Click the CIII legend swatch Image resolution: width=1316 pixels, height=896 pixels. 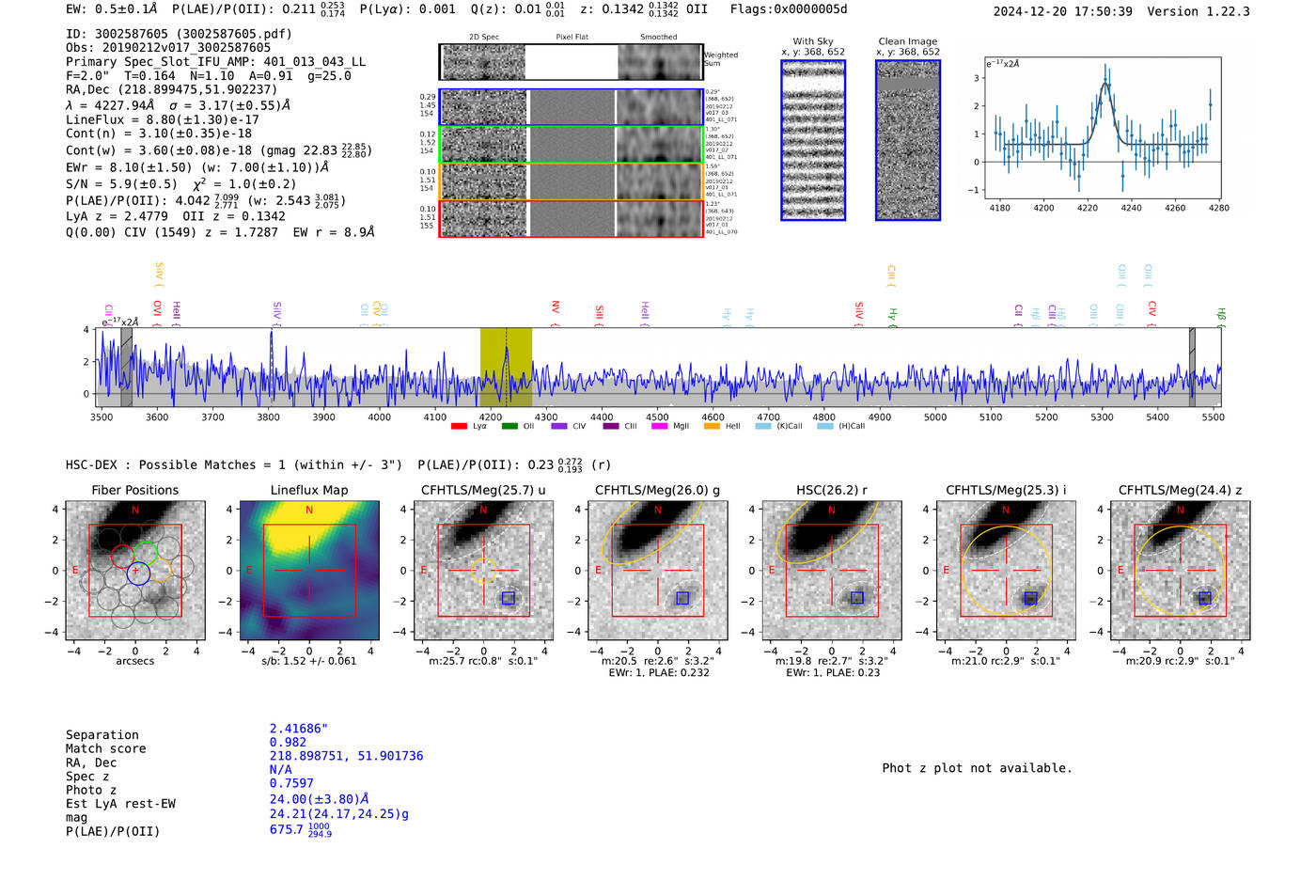coord(611,426)
